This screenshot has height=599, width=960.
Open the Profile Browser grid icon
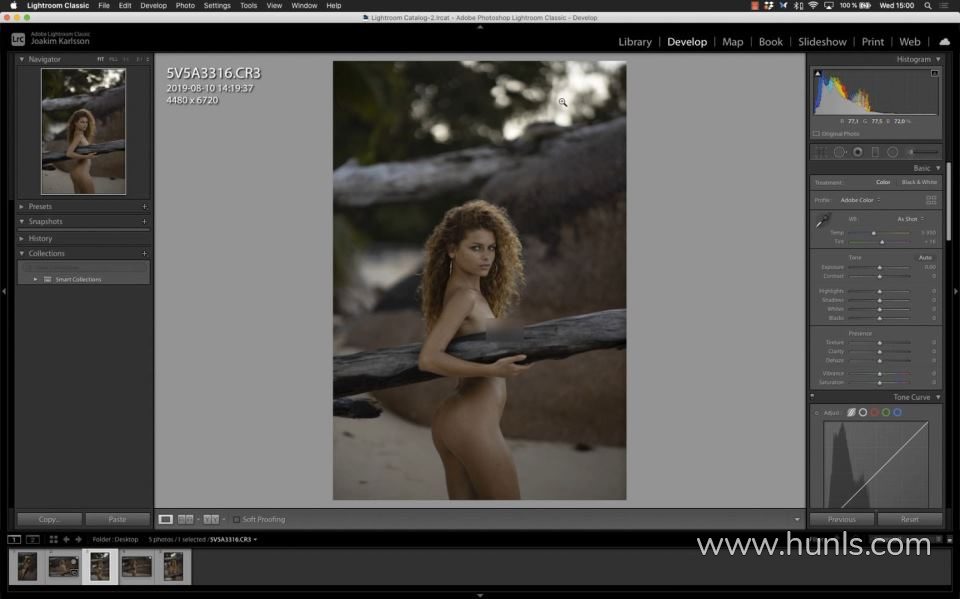point(931,200)
